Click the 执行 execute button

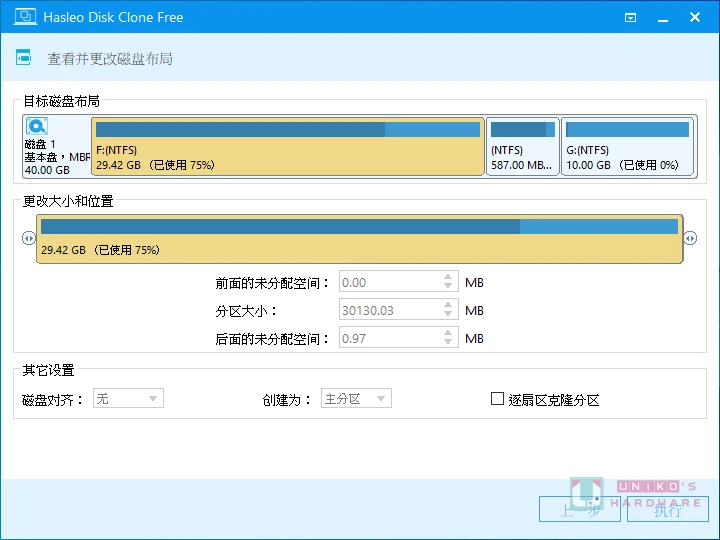coord(668,509)
